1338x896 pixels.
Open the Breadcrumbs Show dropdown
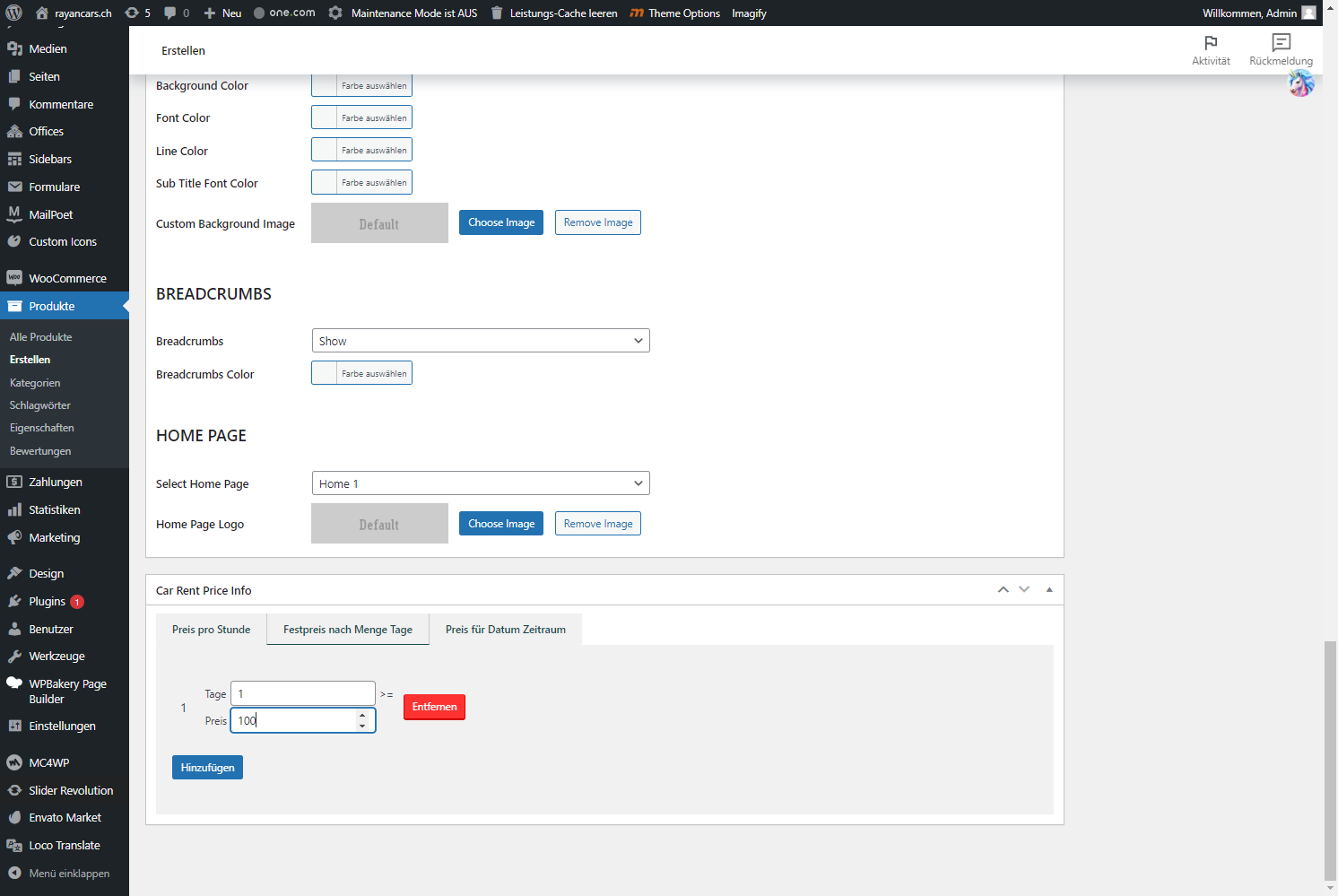pyautogui.click(x=481, y=341)
